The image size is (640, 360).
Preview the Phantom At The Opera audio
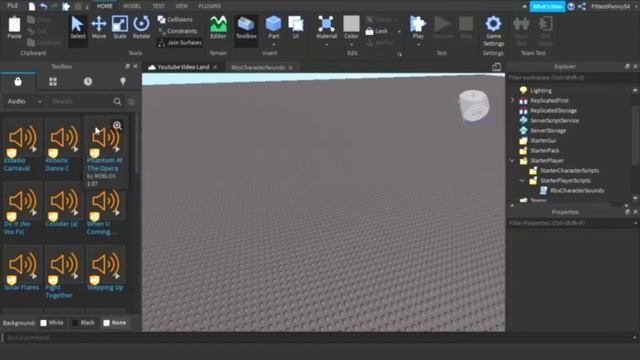tap(118, 126)
